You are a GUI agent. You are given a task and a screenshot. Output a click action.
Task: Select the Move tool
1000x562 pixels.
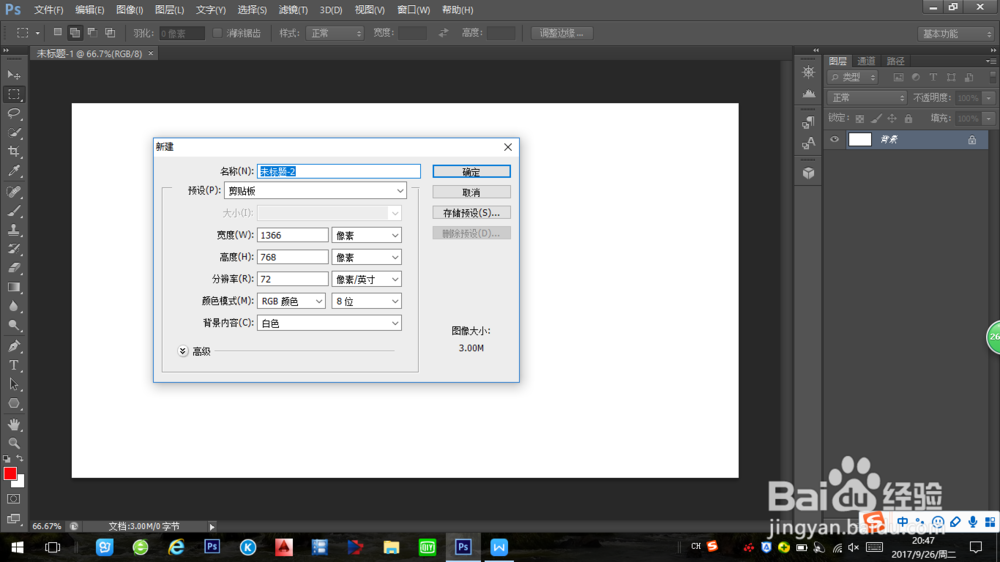[13, 75]
